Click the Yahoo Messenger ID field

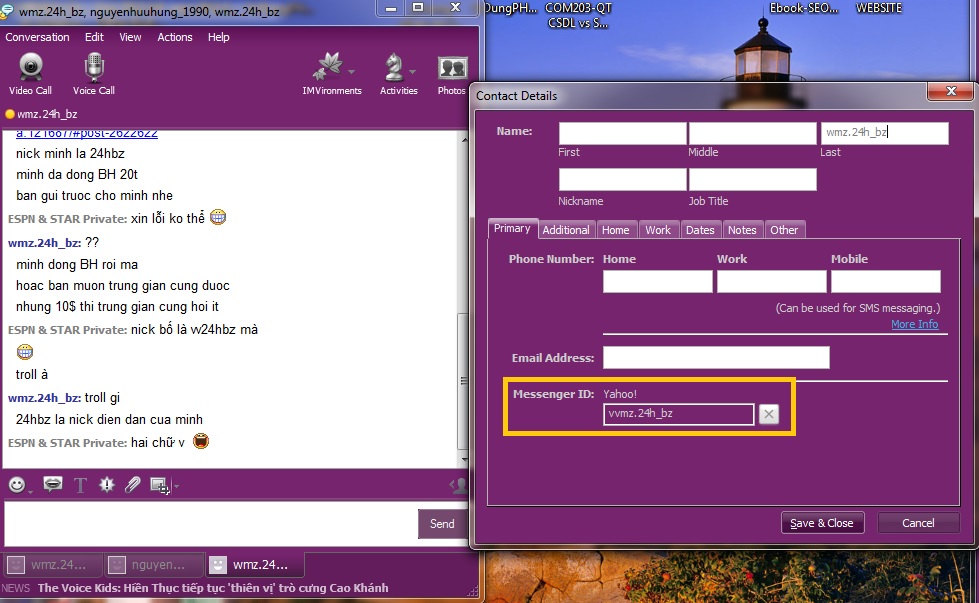coord(679,414)
